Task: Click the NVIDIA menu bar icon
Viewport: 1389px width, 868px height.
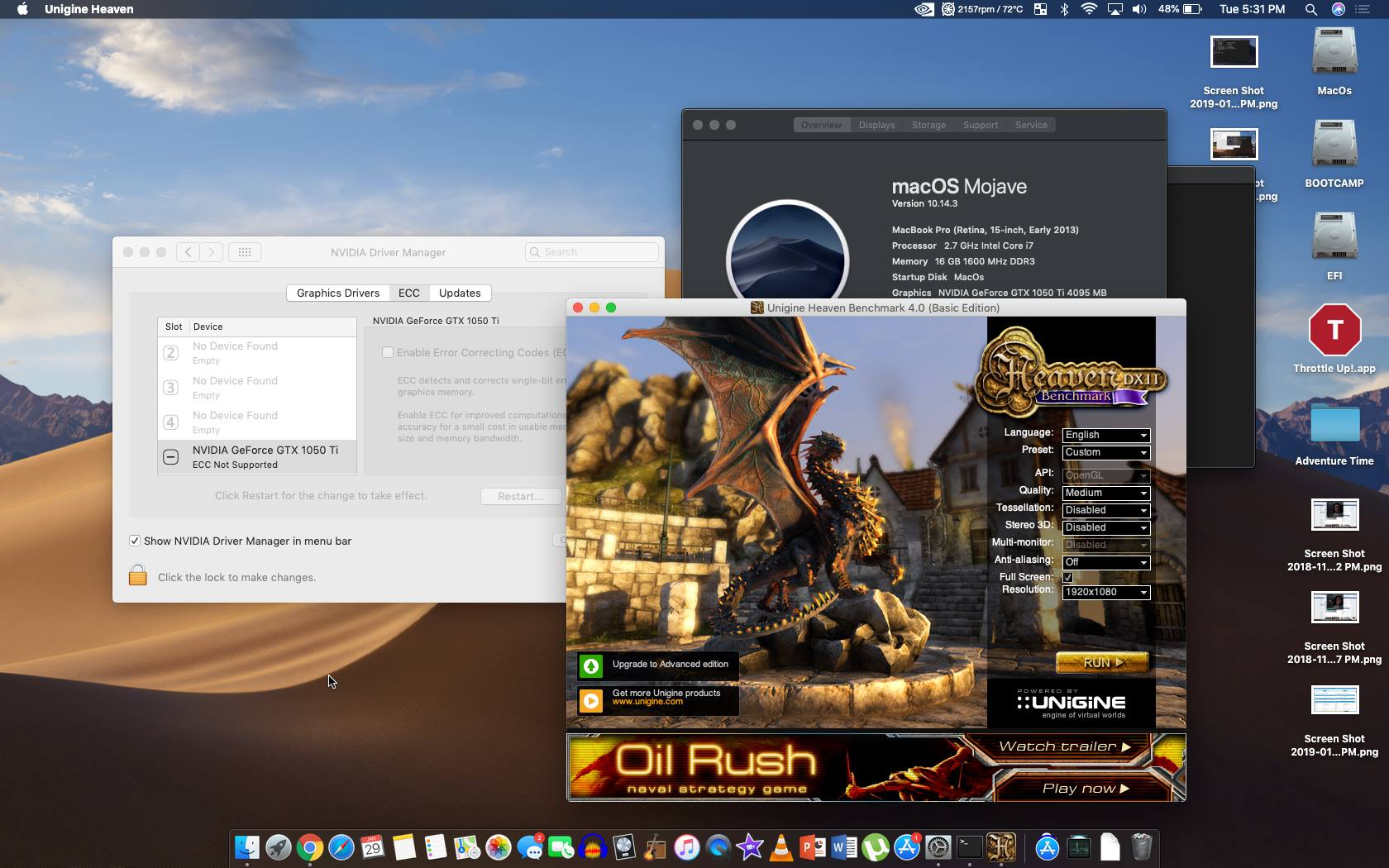Action: [924, 9]
